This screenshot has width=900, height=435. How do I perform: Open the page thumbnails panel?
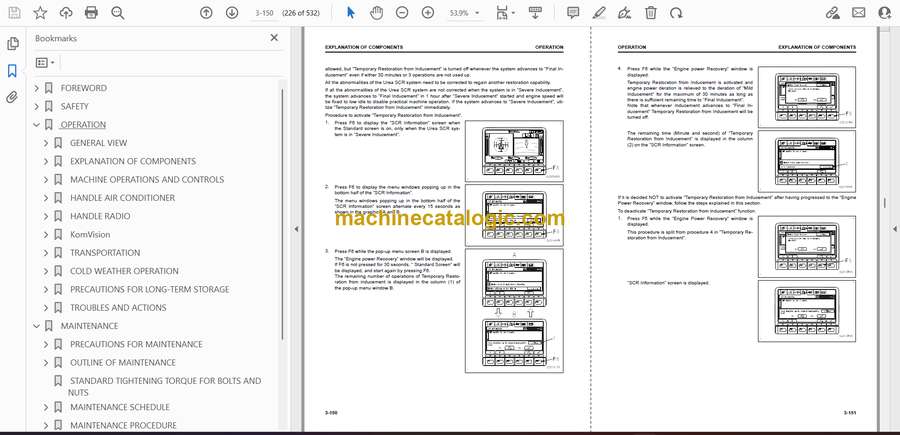click(x=12, y=44)
